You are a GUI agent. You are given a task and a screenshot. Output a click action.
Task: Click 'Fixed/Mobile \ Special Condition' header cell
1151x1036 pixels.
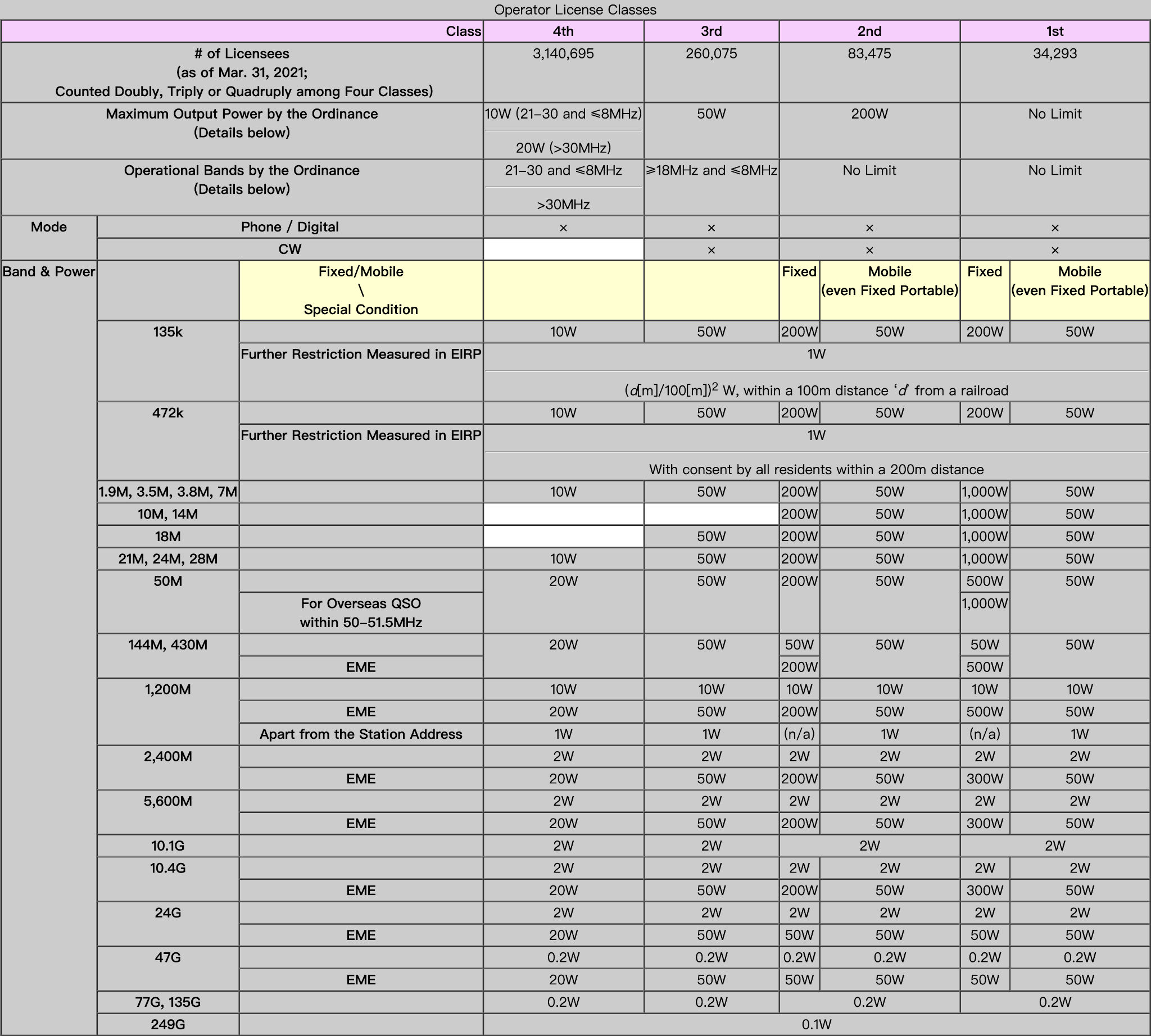(x=361, y=290)
